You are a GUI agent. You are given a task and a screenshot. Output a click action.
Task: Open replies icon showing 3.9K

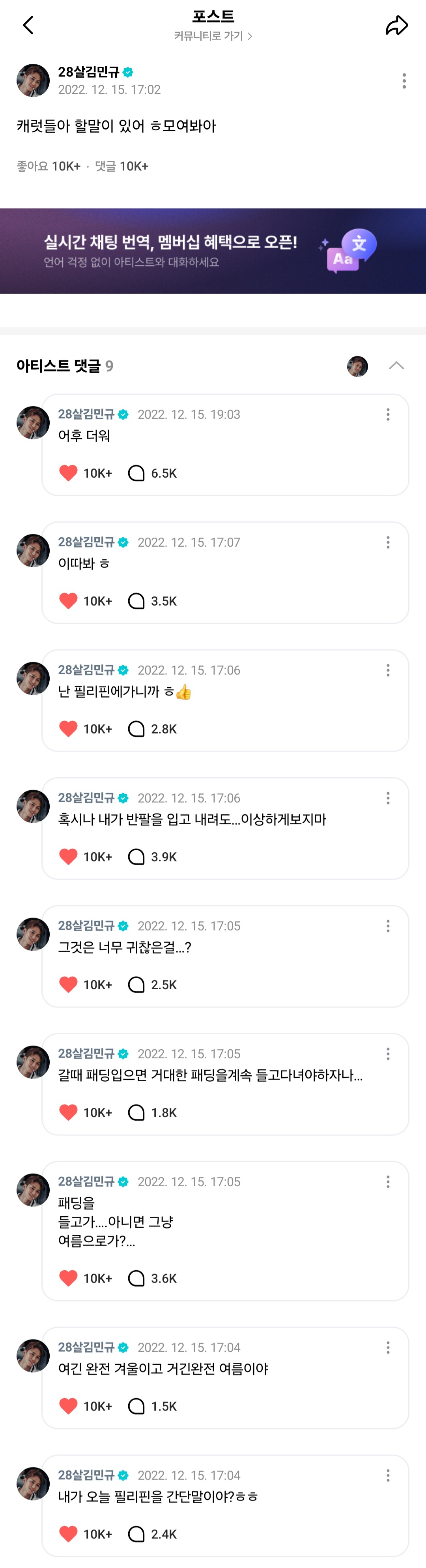(136, 856)
